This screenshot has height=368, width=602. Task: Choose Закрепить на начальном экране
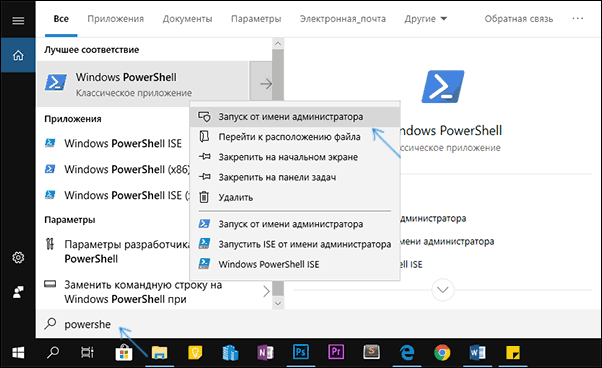click(295, 157)
